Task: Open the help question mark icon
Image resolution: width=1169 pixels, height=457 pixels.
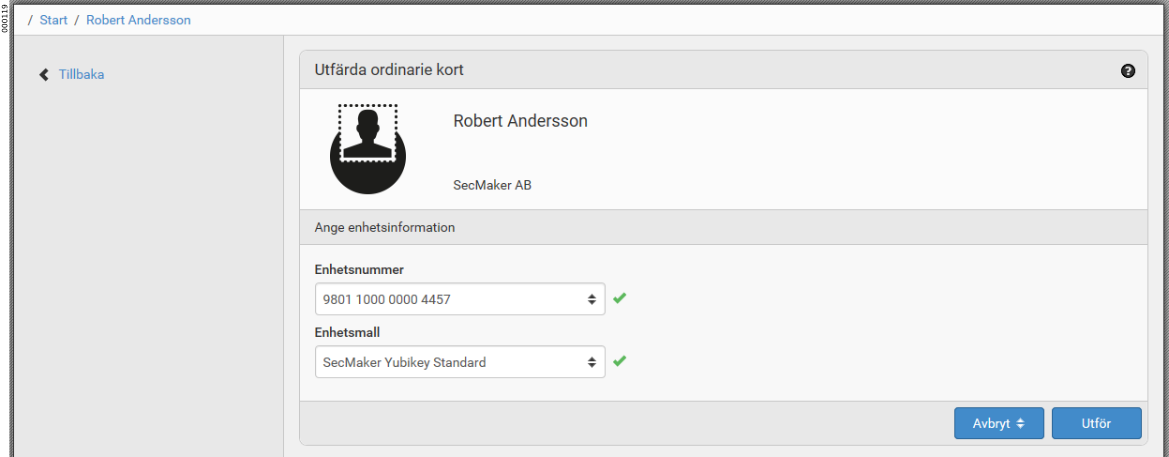Action: pyautogui.click(x=1128, y=71)
